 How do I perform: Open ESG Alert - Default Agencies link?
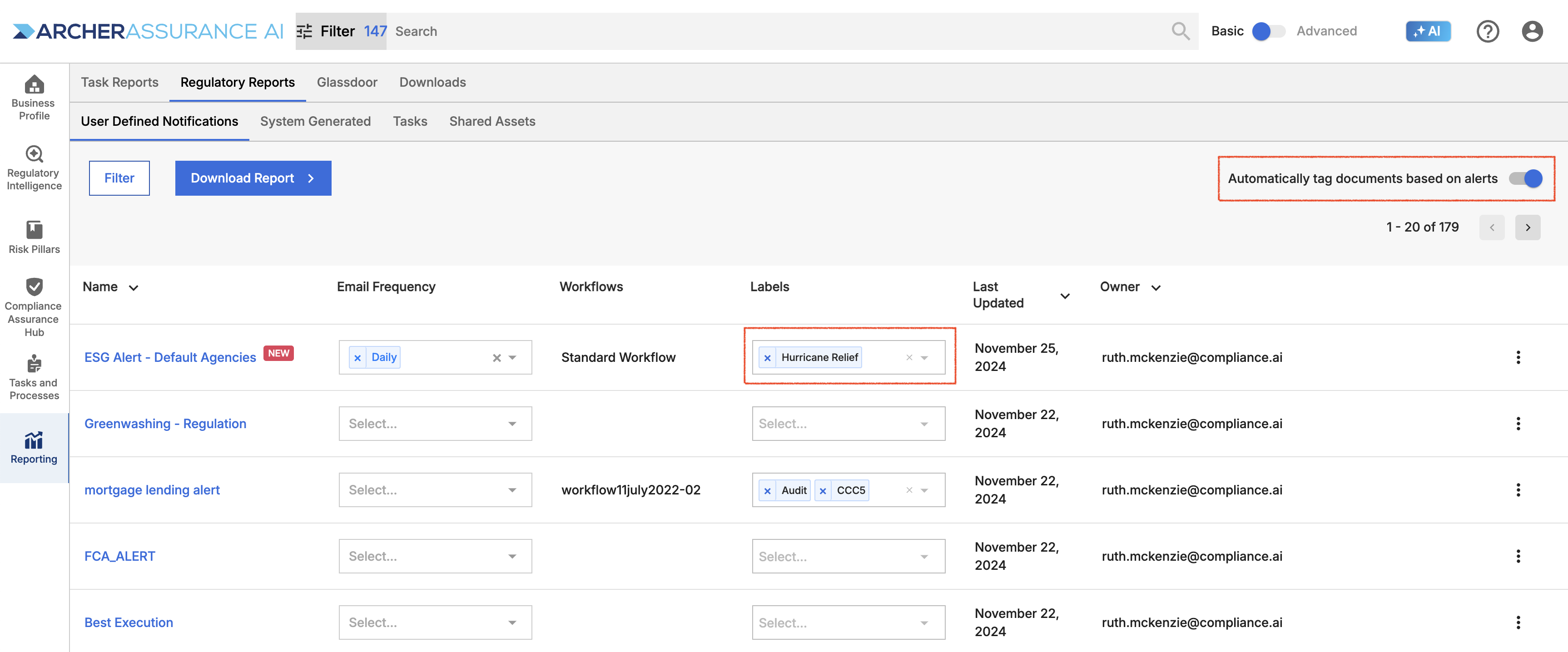pos(170,358)
